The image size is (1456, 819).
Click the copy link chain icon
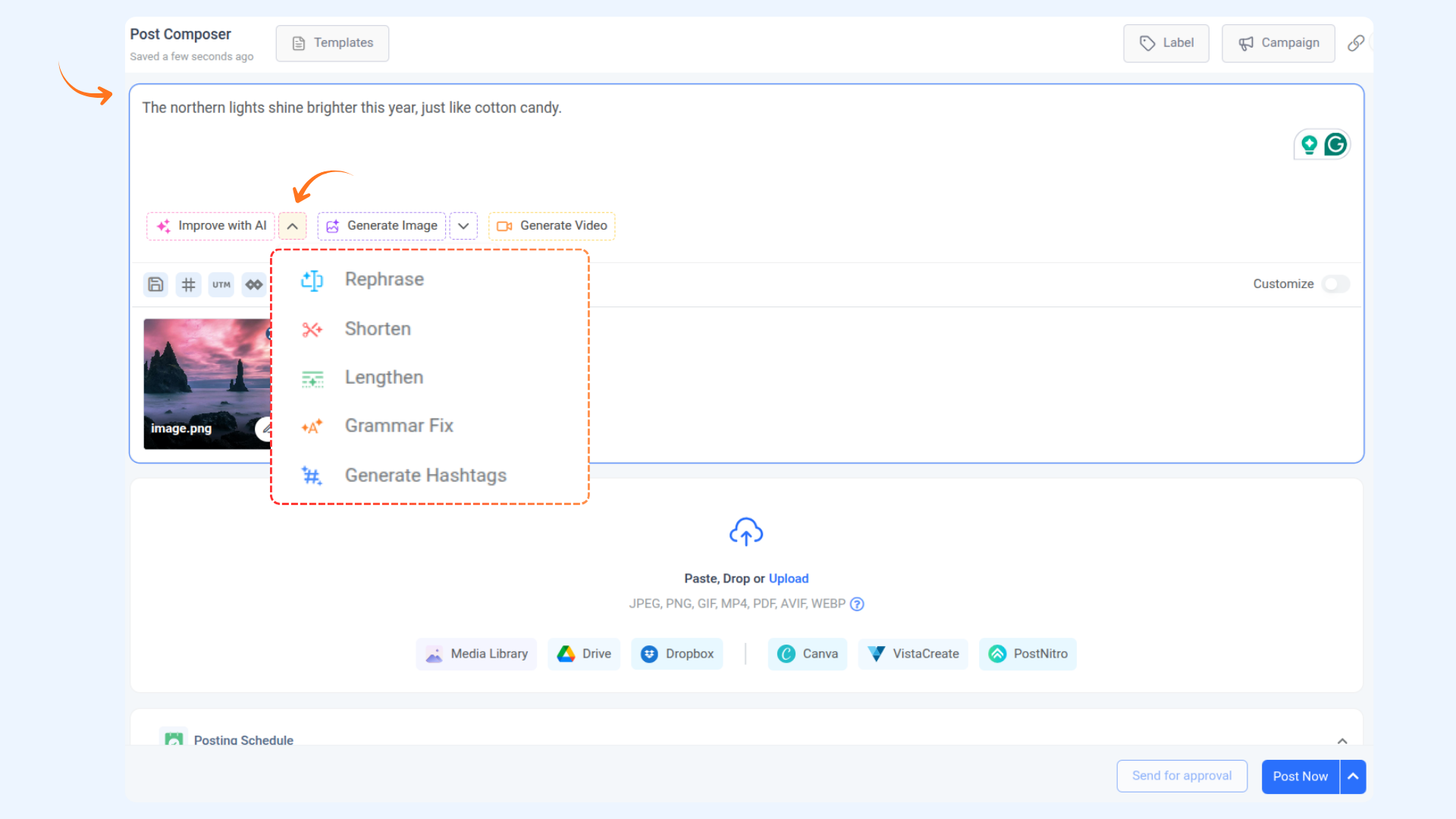(1356, 43)
